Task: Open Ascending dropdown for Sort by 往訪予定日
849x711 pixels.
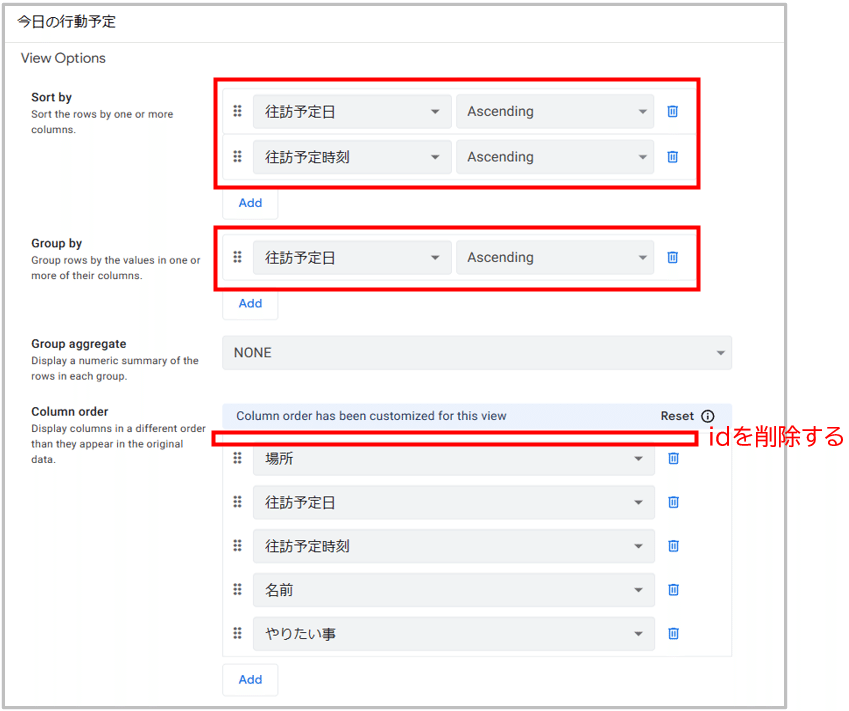Action: (555, 112)
